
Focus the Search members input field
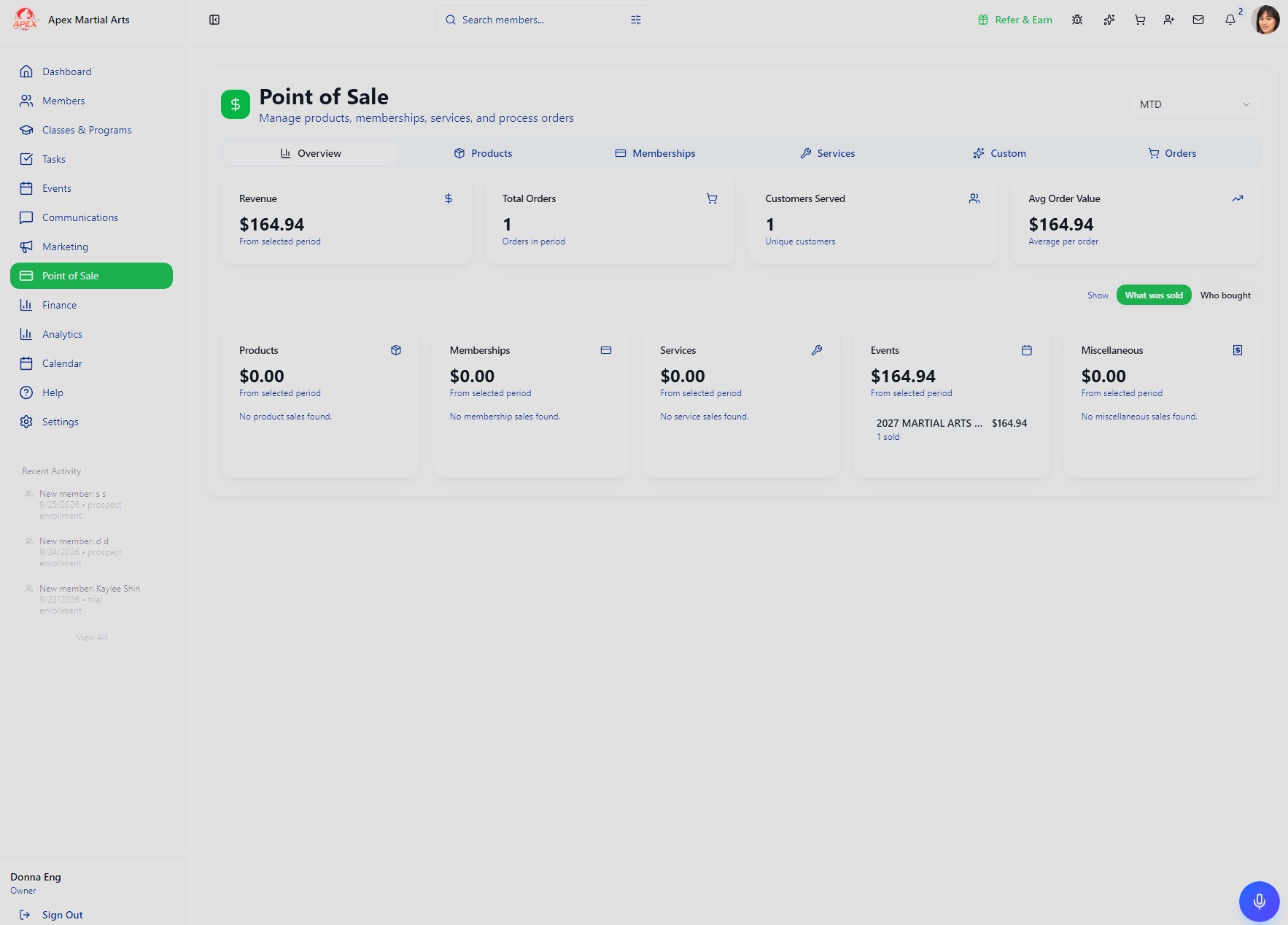[544, 20]
